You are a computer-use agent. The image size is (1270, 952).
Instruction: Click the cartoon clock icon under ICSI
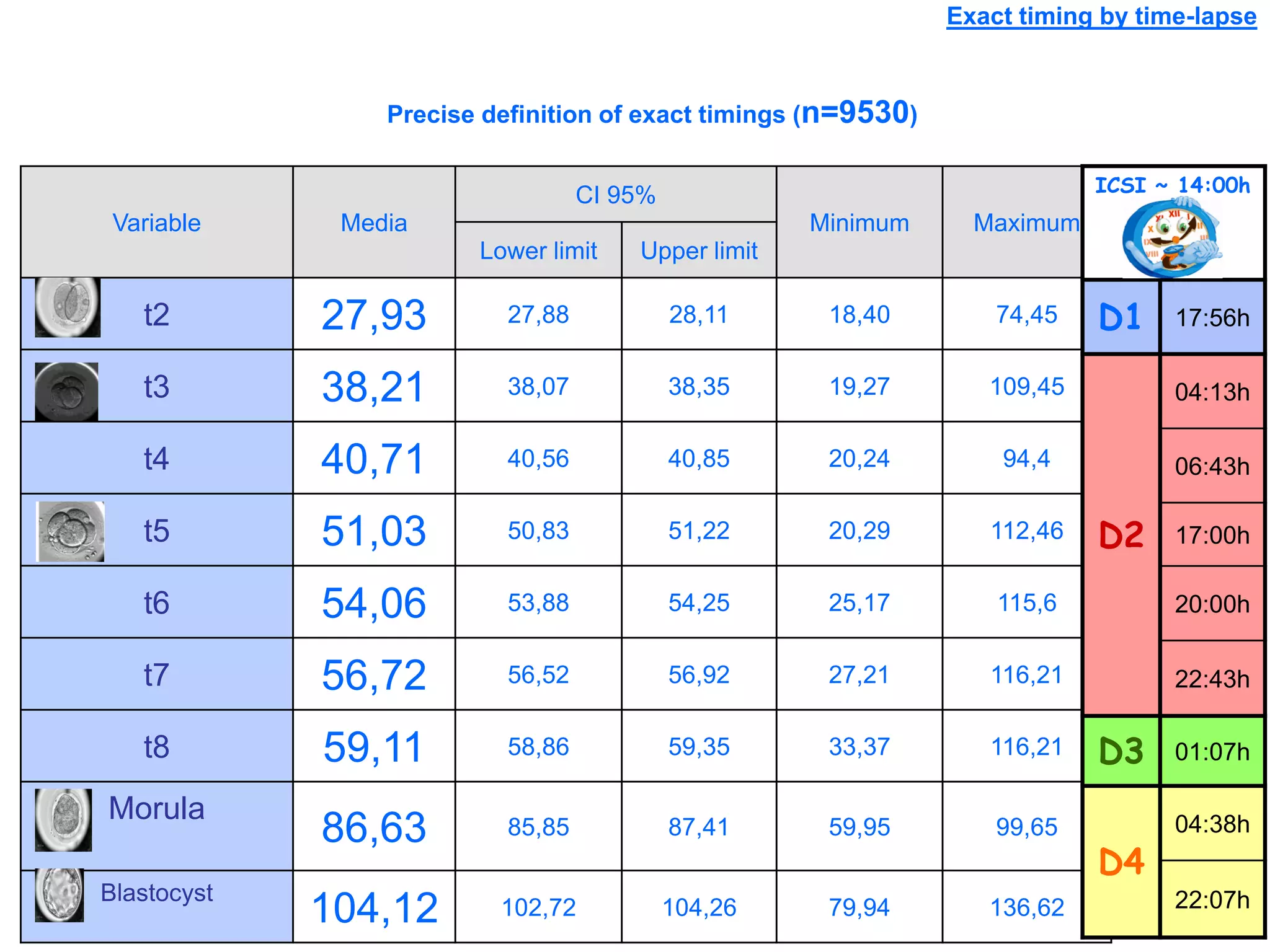pyautogui.click(x=1171, y=238)
